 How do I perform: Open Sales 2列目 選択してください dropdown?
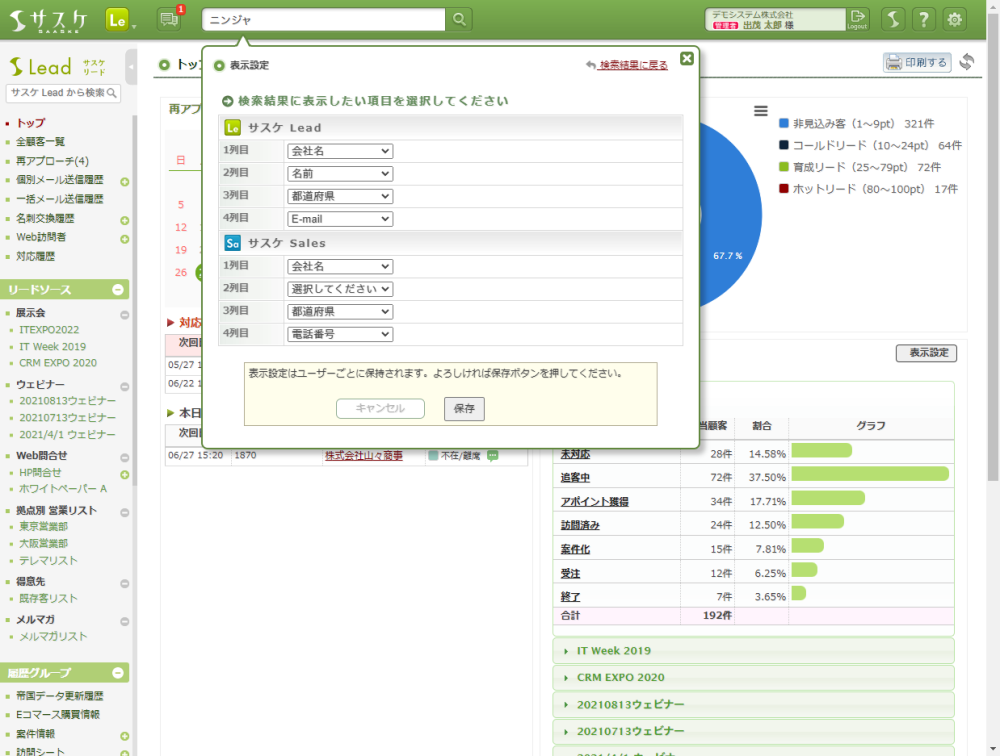pos(340,289)
